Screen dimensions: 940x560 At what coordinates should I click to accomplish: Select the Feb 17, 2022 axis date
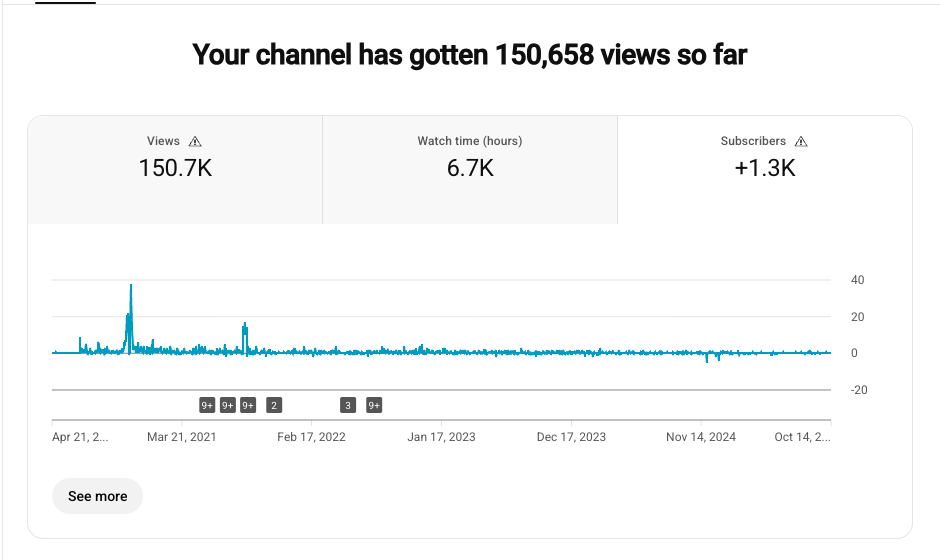311,437
